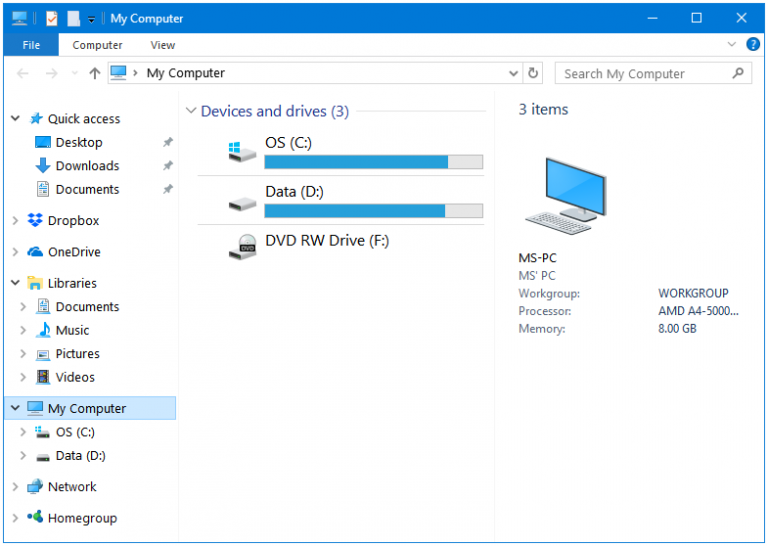768x546 pixels.
Task: Open Data (D:) in navigation tree
Action: pos(80,455)
